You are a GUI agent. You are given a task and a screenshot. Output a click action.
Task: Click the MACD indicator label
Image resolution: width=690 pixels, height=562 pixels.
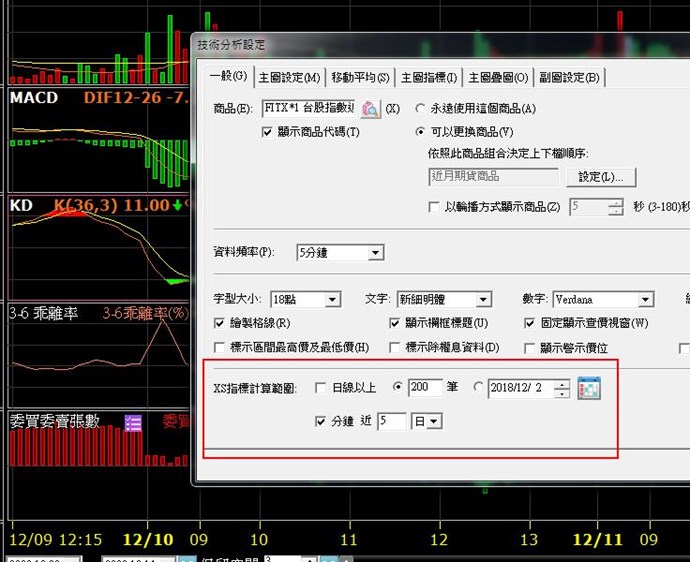[x=34, y=98]
